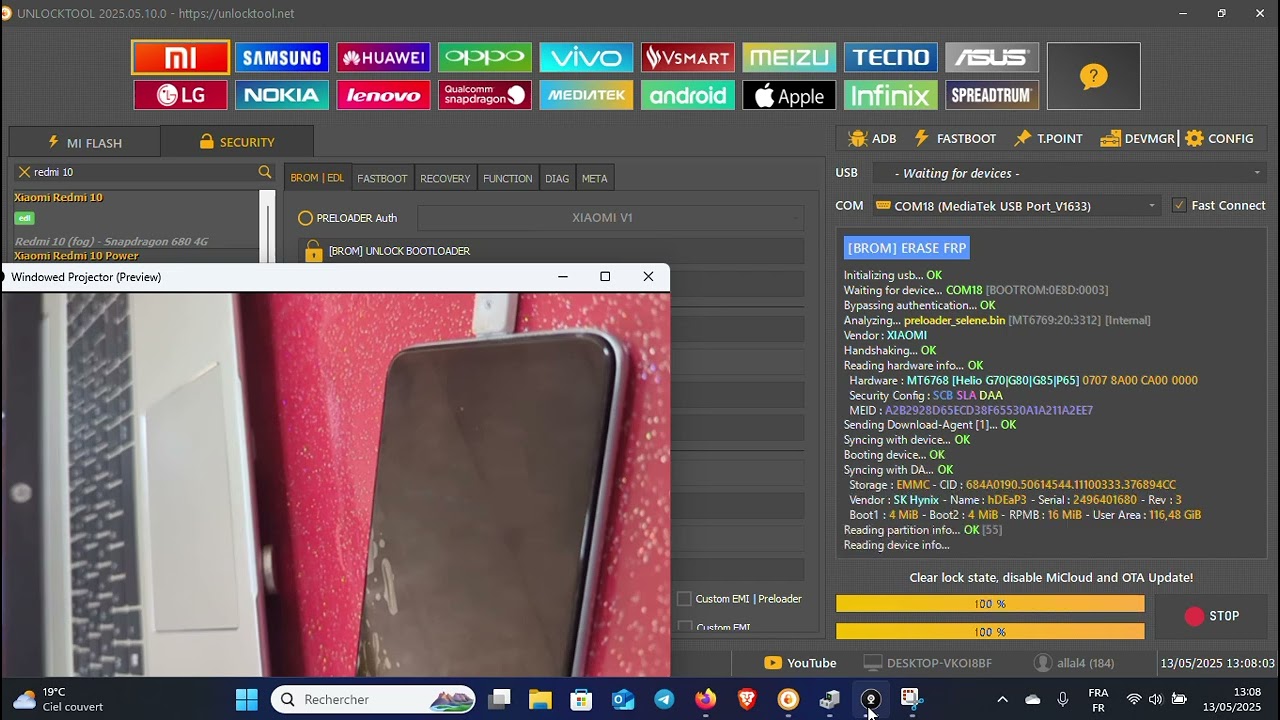
Task: Open the FUNCTION tab
Action: pyautogui.click(x=508, y=178)
